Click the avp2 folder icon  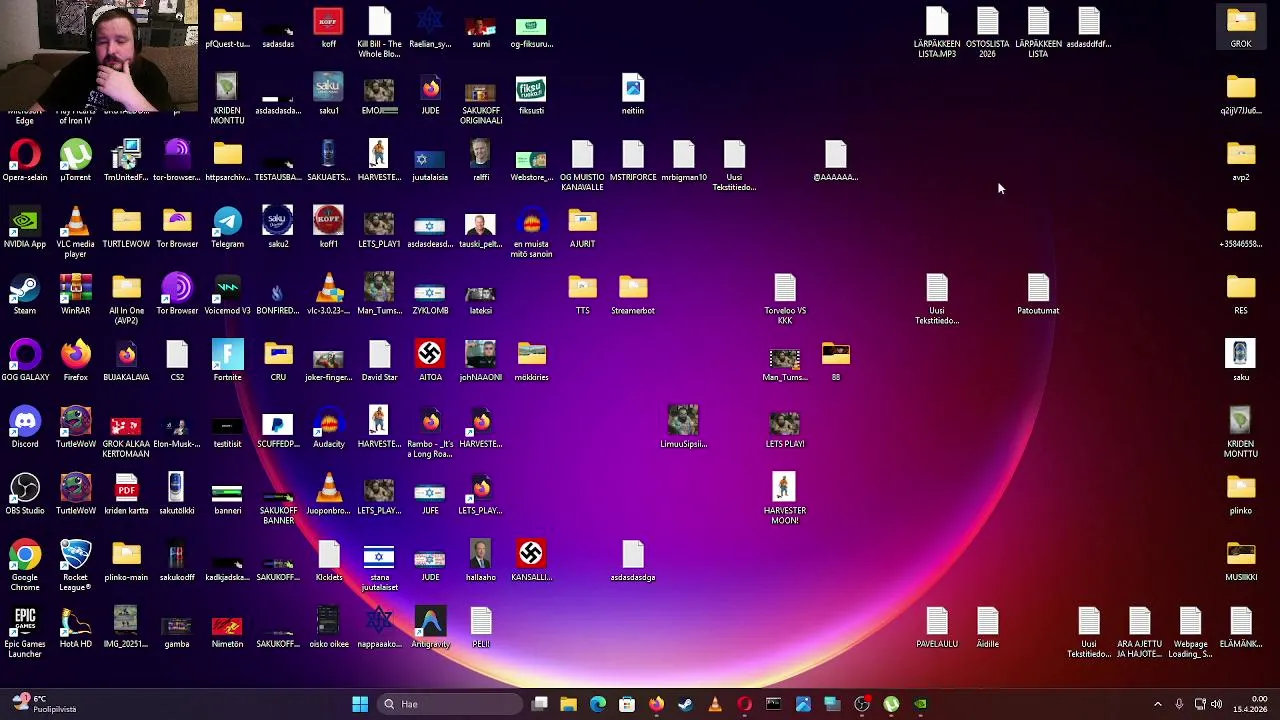pos(1241,160)
